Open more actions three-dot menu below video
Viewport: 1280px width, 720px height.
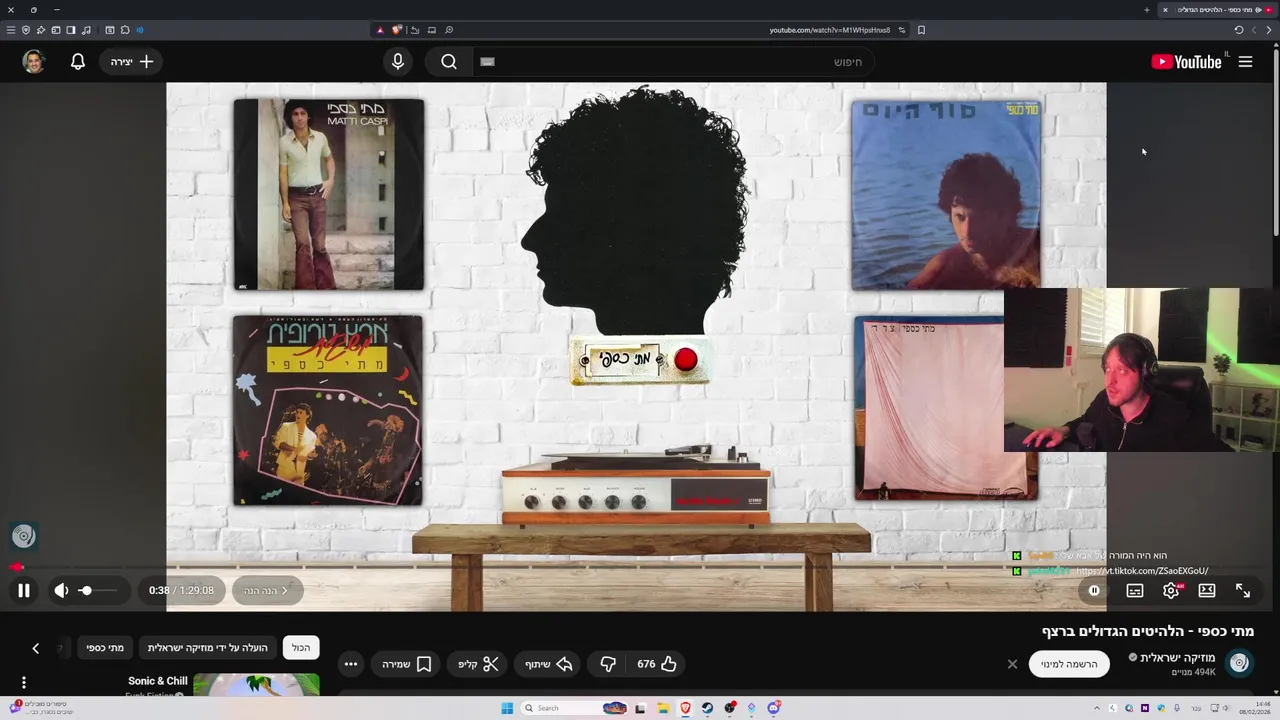coord(350,664)
